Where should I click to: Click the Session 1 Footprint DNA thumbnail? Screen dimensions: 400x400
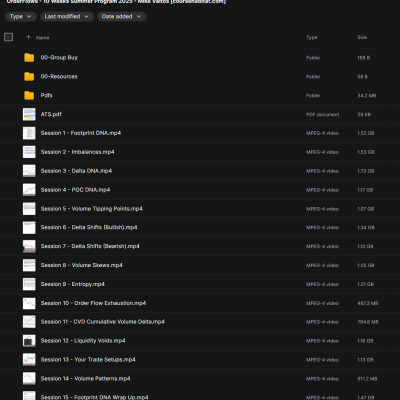(29, 133)
